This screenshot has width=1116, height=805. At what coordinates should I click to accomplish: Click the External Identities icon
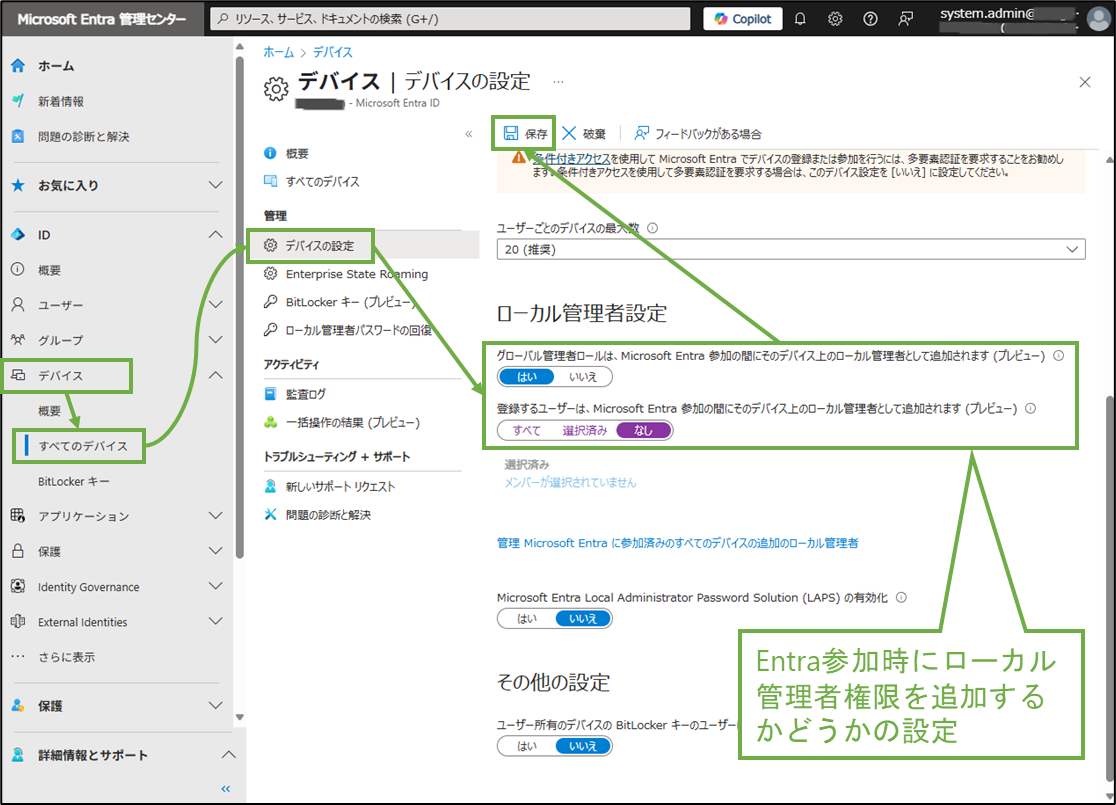point(19,621)
